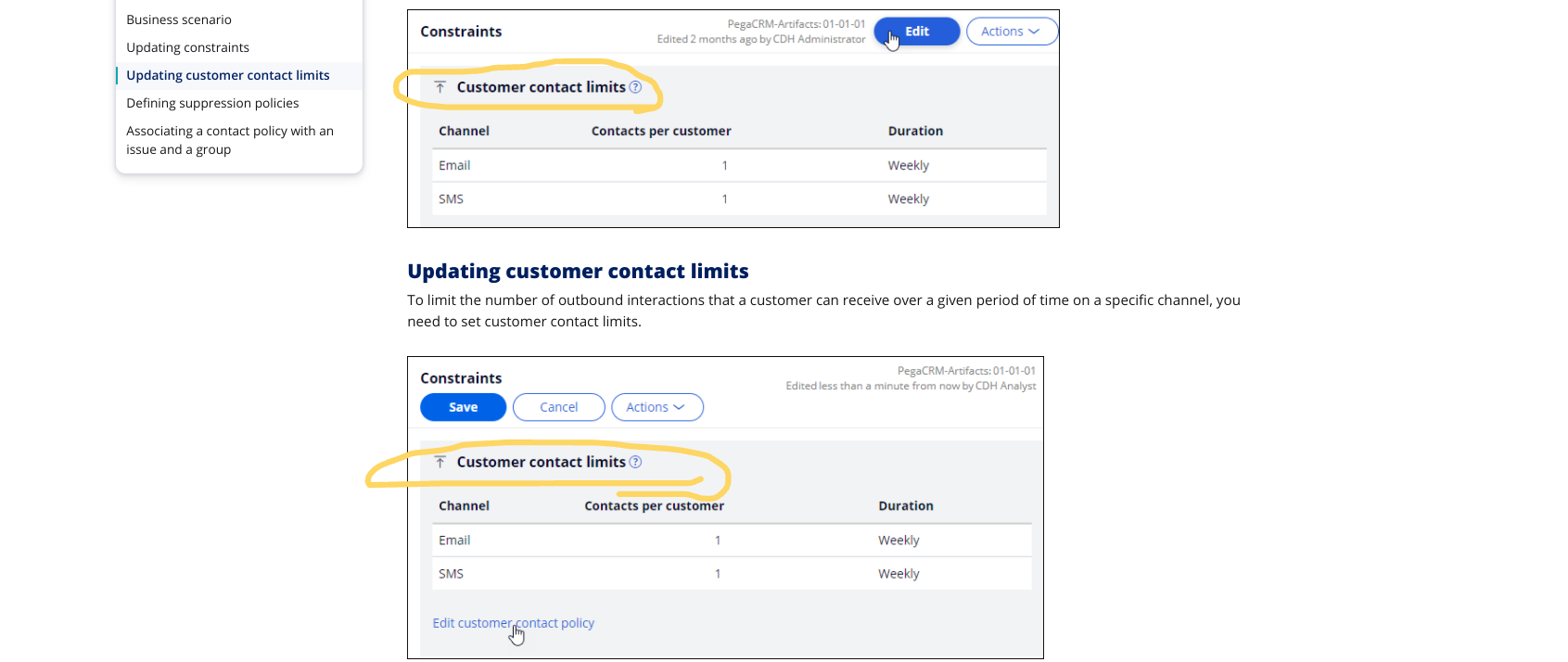Click the Cancel button

(559, 407)
